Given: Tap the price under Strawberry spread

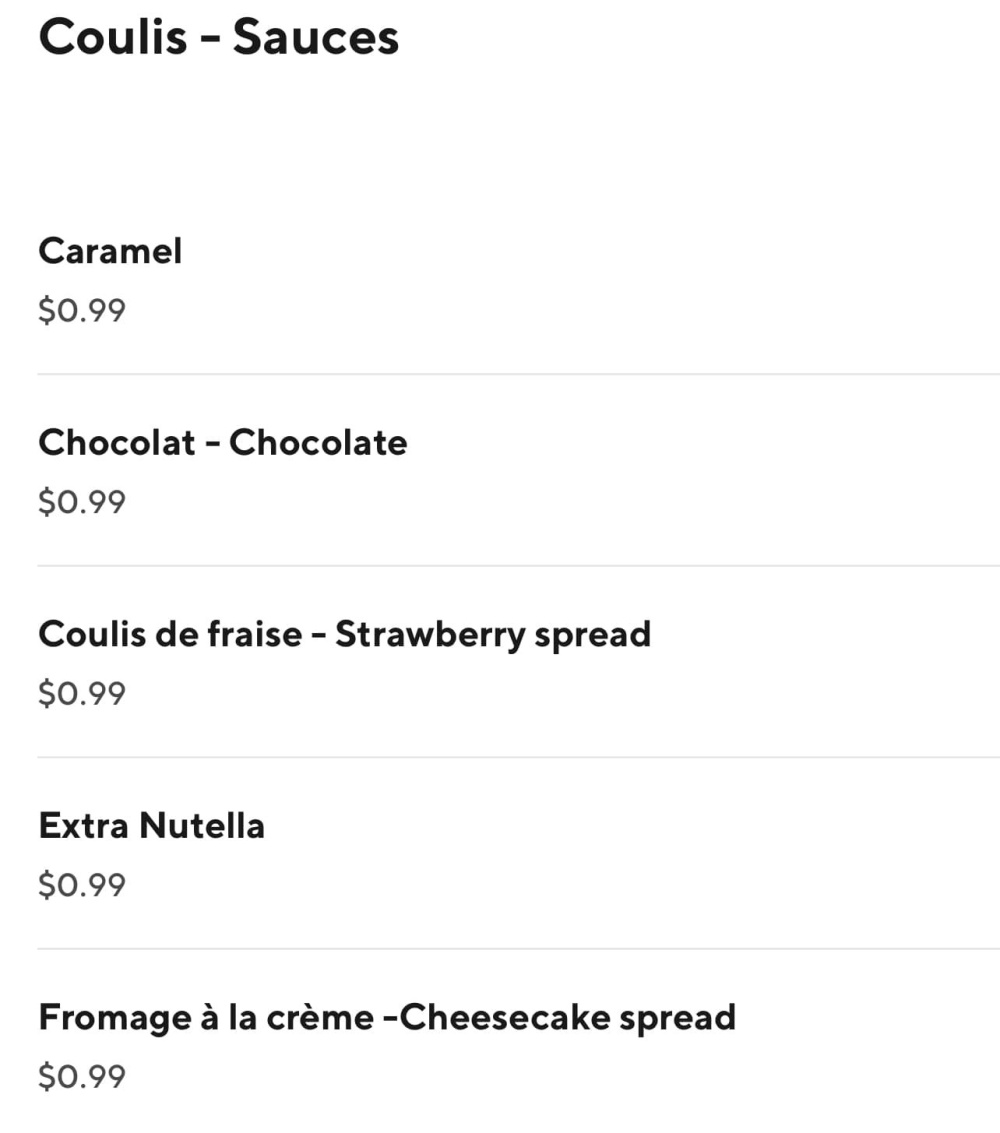Looking at the screenshot, I should (x=82, y=693).
